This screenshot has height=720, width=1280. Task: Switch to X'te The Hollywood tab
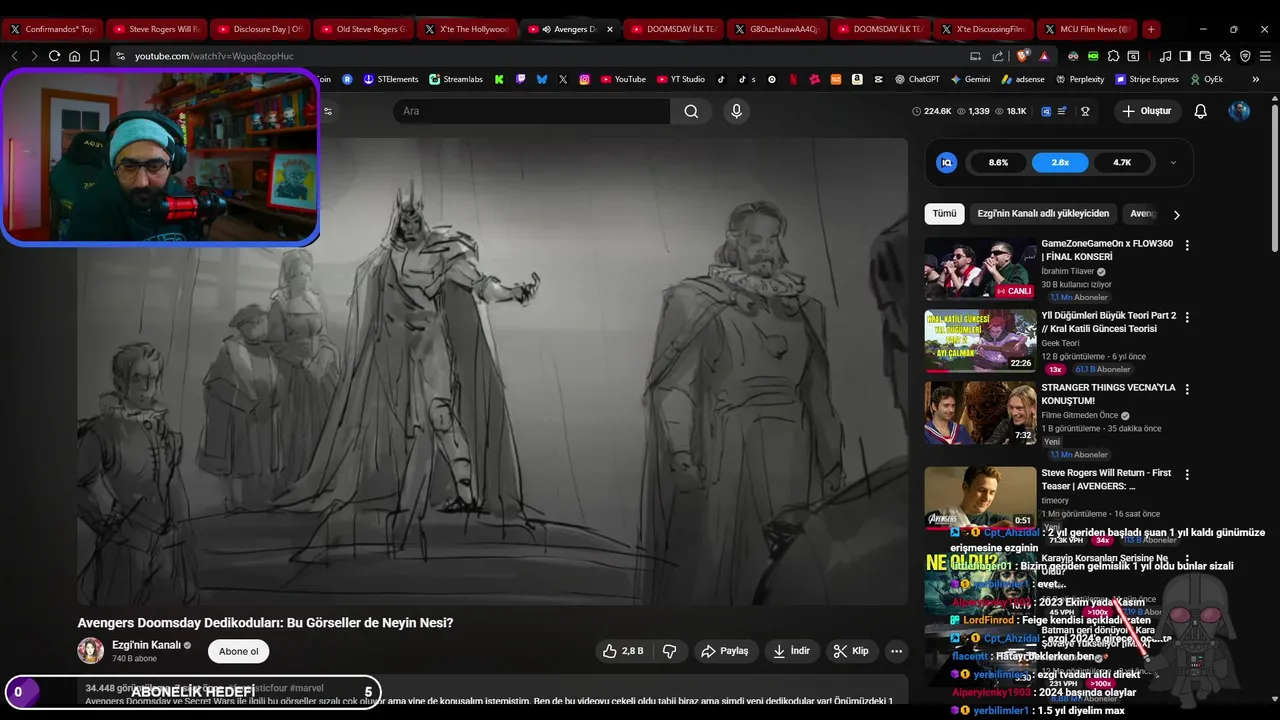click(466, 29)
